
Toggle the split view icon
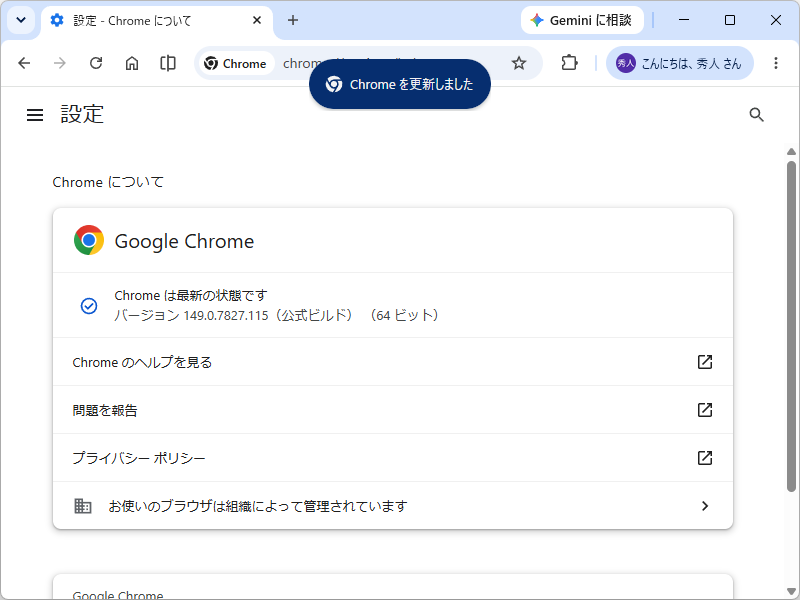168,63
